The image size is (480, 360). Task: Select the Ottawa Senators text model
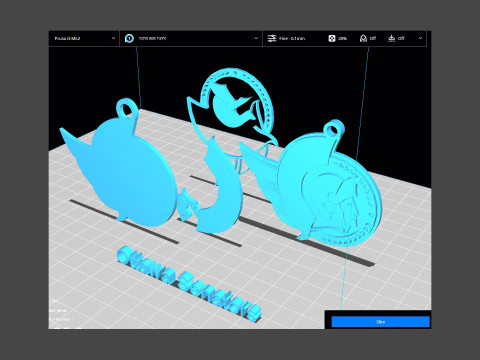point(189,284)
